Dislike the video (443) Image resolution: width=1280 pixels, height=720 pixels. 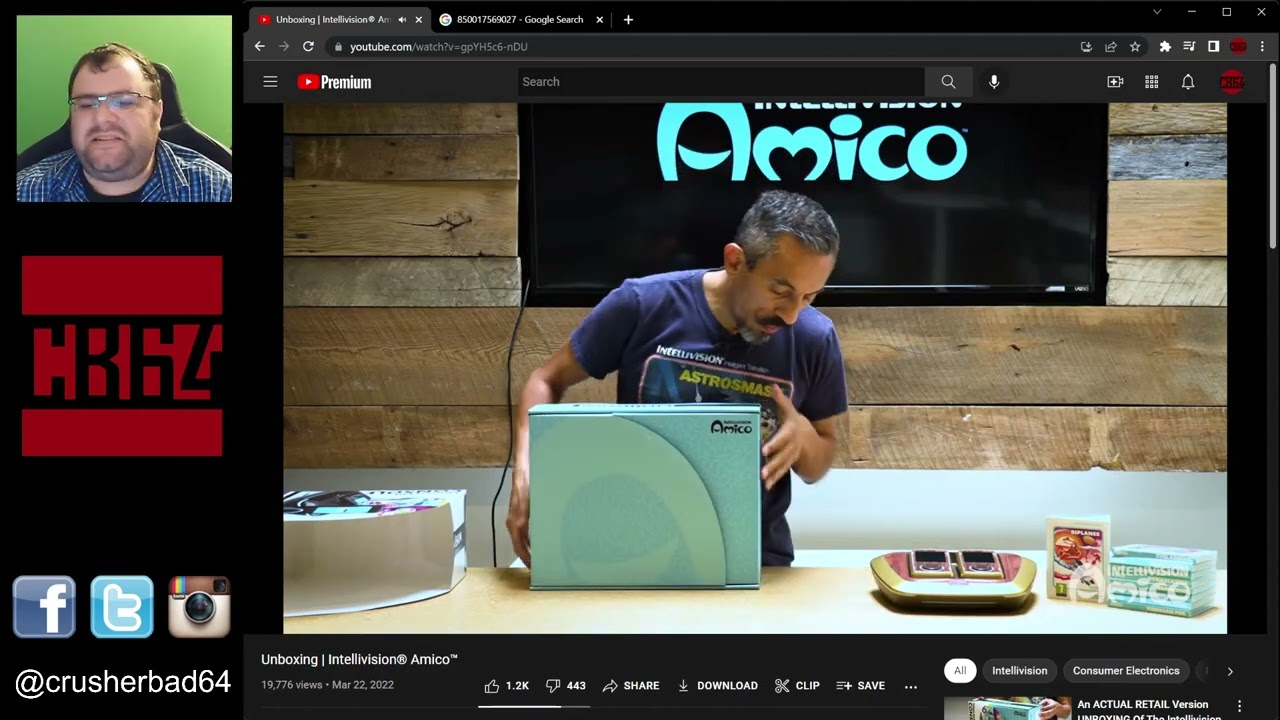(x=565, y=686)
